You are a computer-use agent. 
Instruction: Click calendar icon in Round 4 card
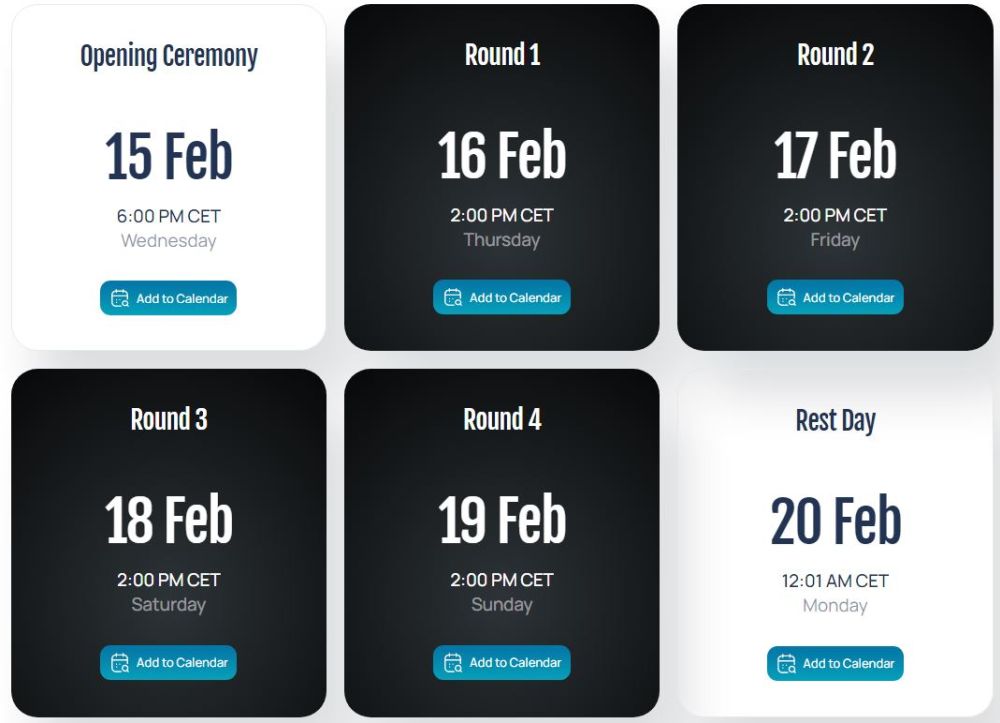[453, 663]
